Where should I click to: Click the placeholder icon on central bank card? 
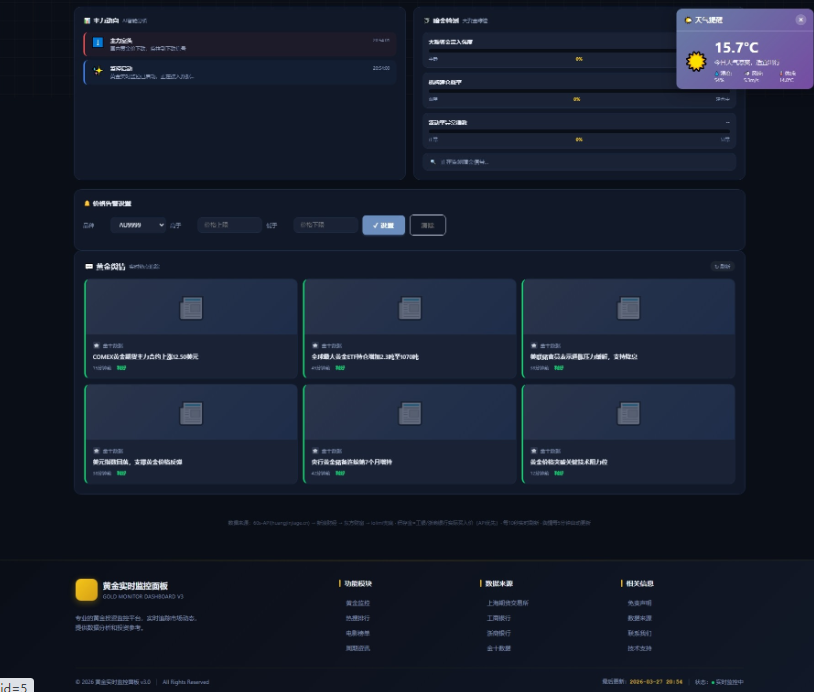[409, 412]
